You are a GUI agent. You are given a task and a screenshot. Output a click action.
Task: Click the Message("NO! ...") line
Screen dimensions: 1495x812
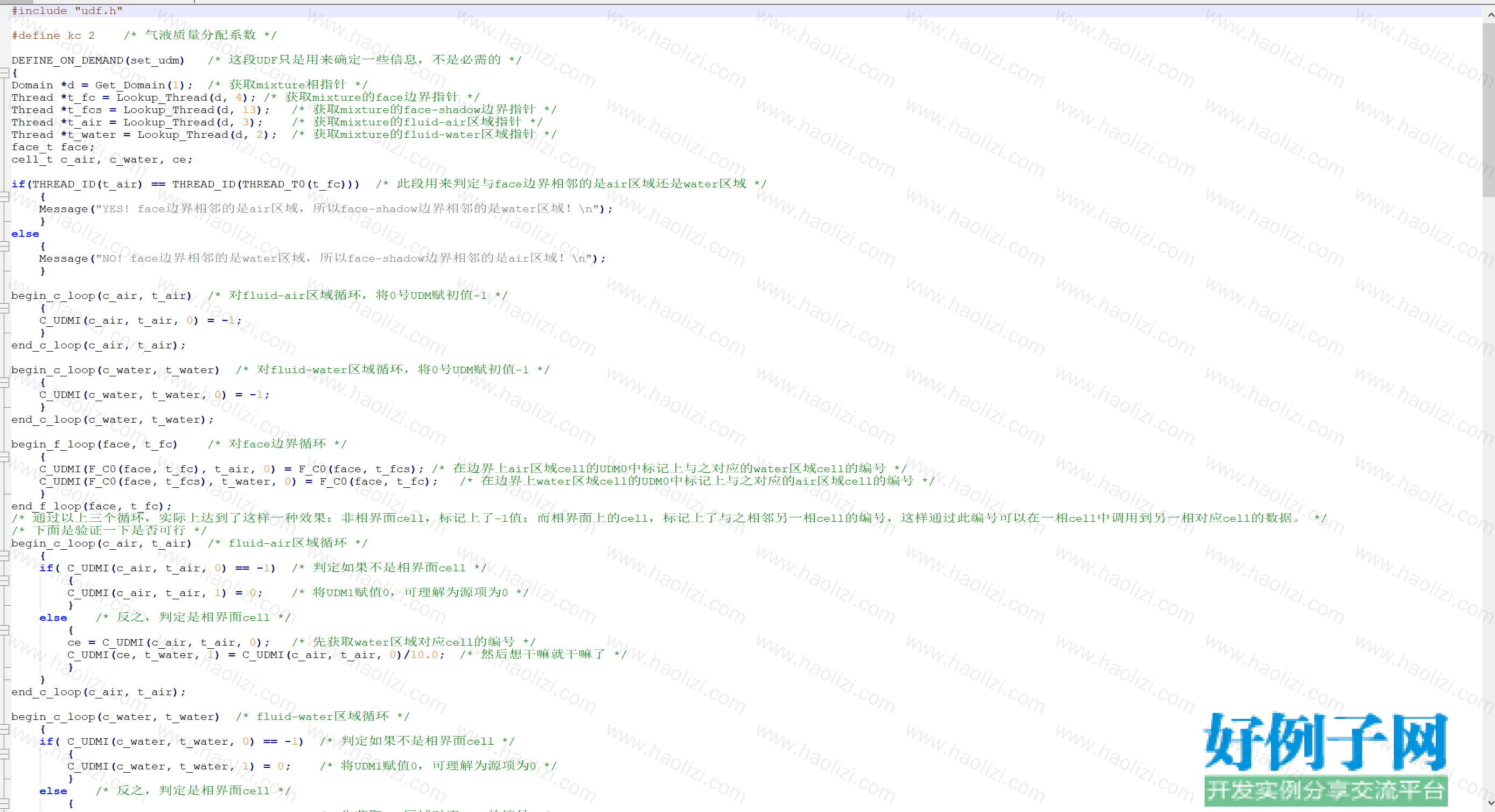[322, 258]
